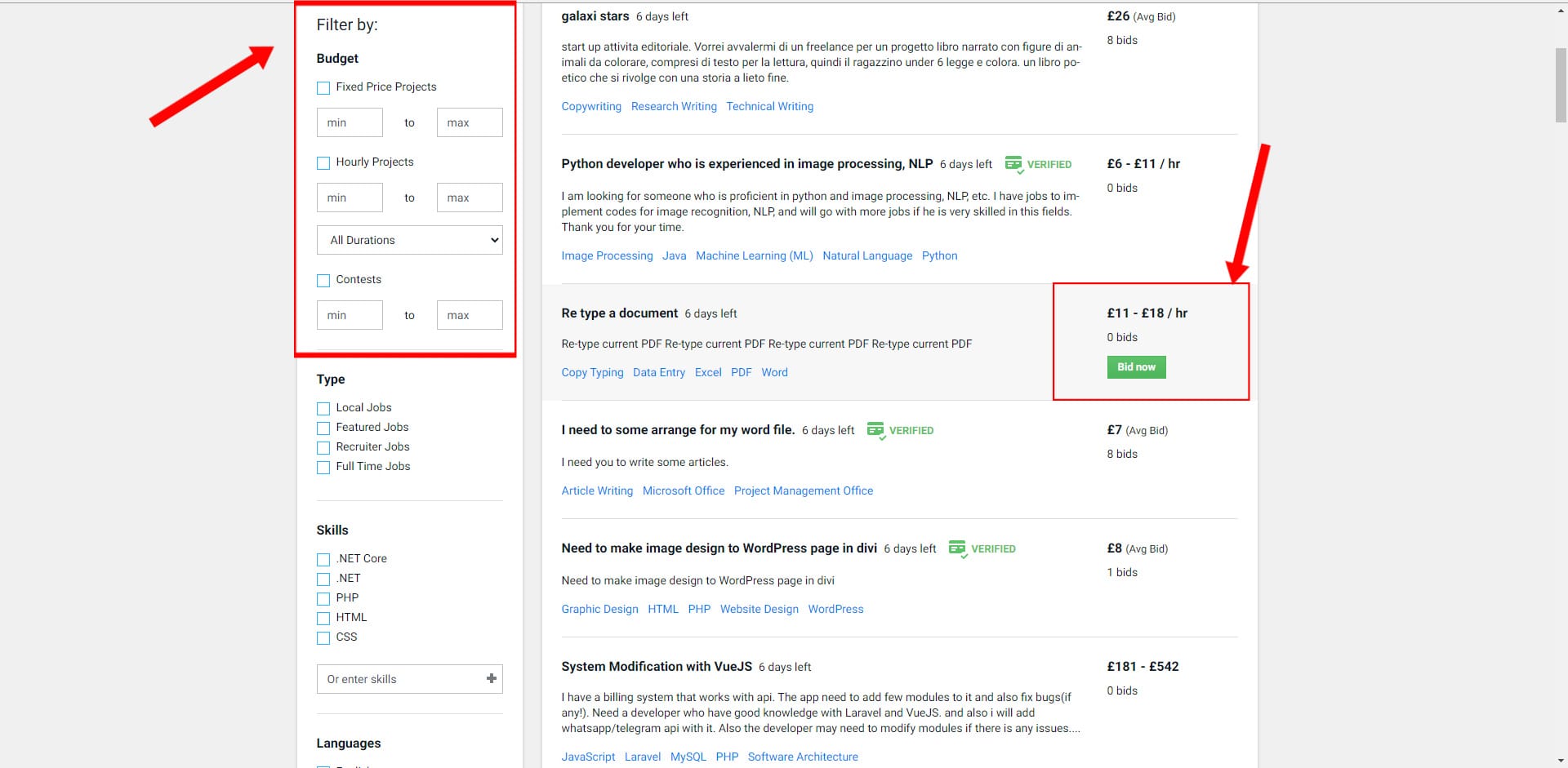Toggle the Featured Jobs checkbox

pyautogui.click(x=323, y=428)
